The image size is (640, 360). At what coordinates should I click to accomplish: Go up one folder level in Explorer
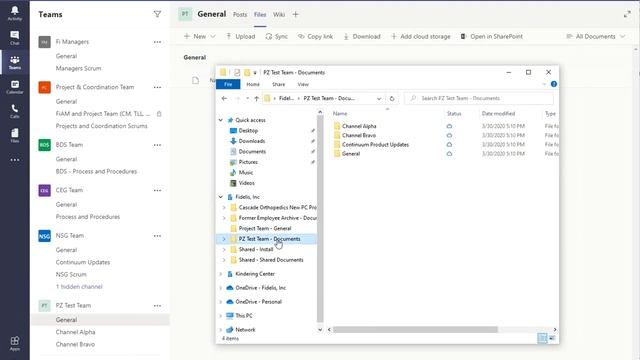(256, 98)
